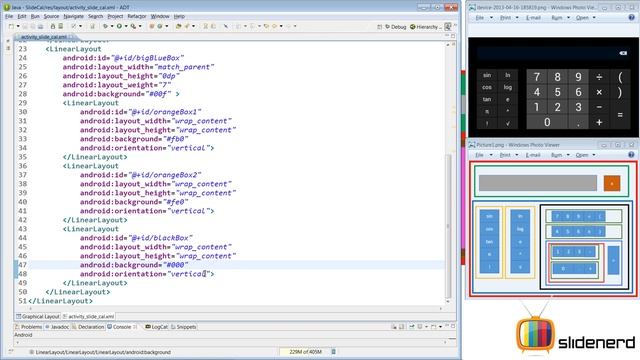Viewport: 640px width, 360px height.
Task: Open the Android Virtual Device Manager icon
Action: tap(60, 27)
